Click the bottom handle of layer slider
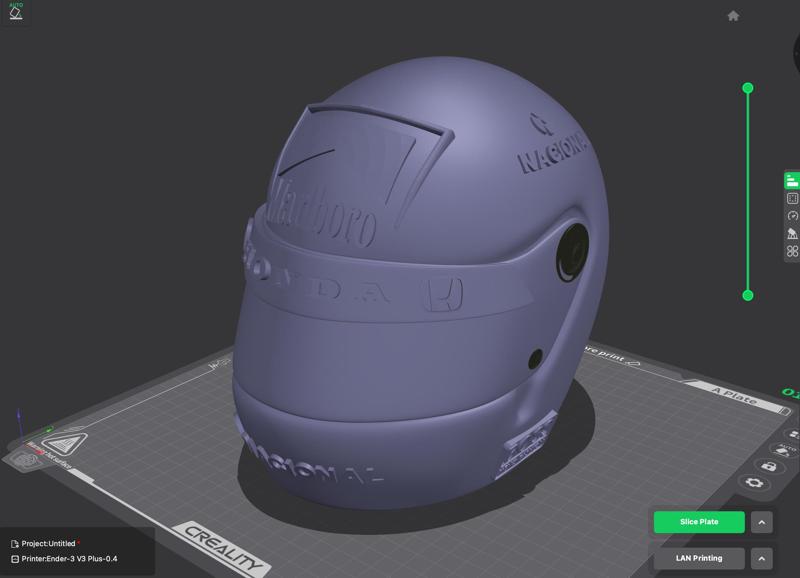This screenshot has width=800, height=578. point(748,295)
